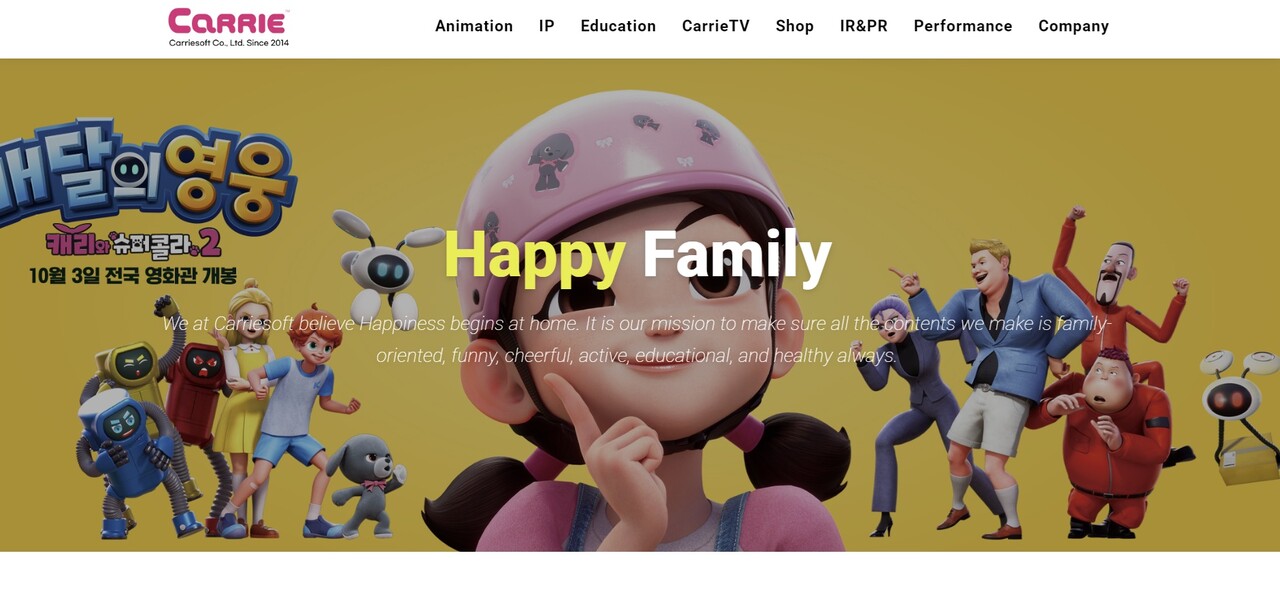Select the Performance menu item
Viewport: 1280px width, 613px height.
pos(963,26)
